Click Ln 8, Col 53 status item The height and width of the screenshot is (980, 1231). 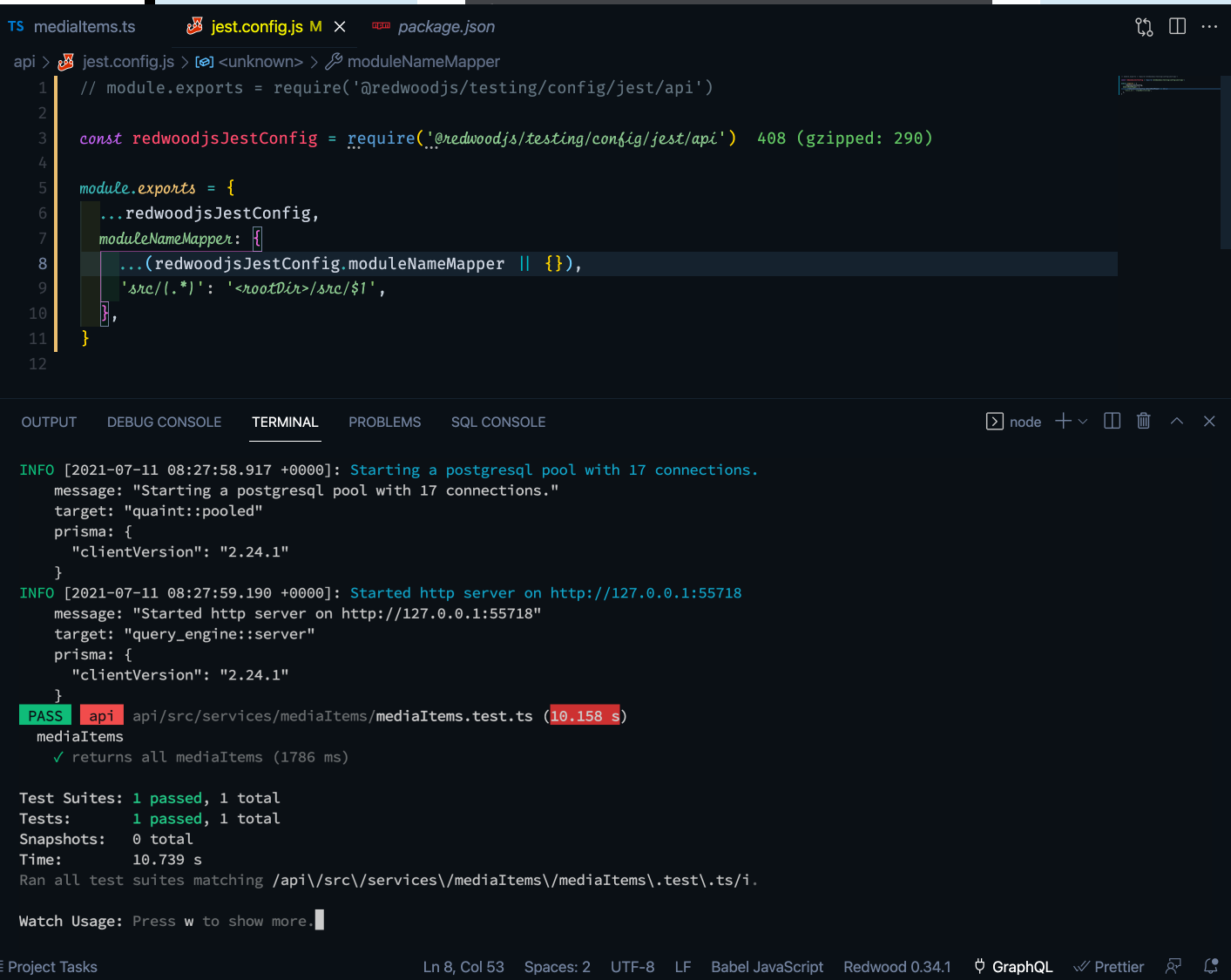coord(463,967)
